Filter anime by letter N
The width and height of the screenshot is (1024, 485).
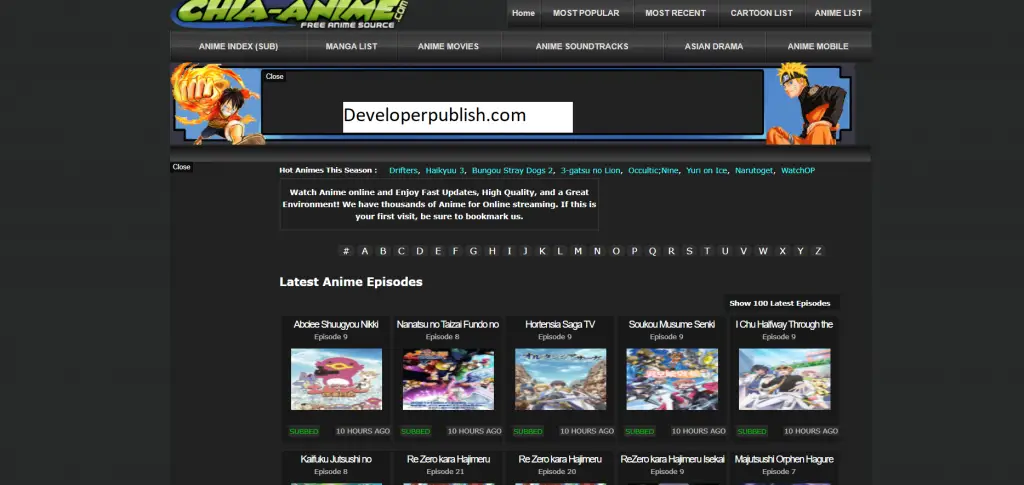(597, 251)
